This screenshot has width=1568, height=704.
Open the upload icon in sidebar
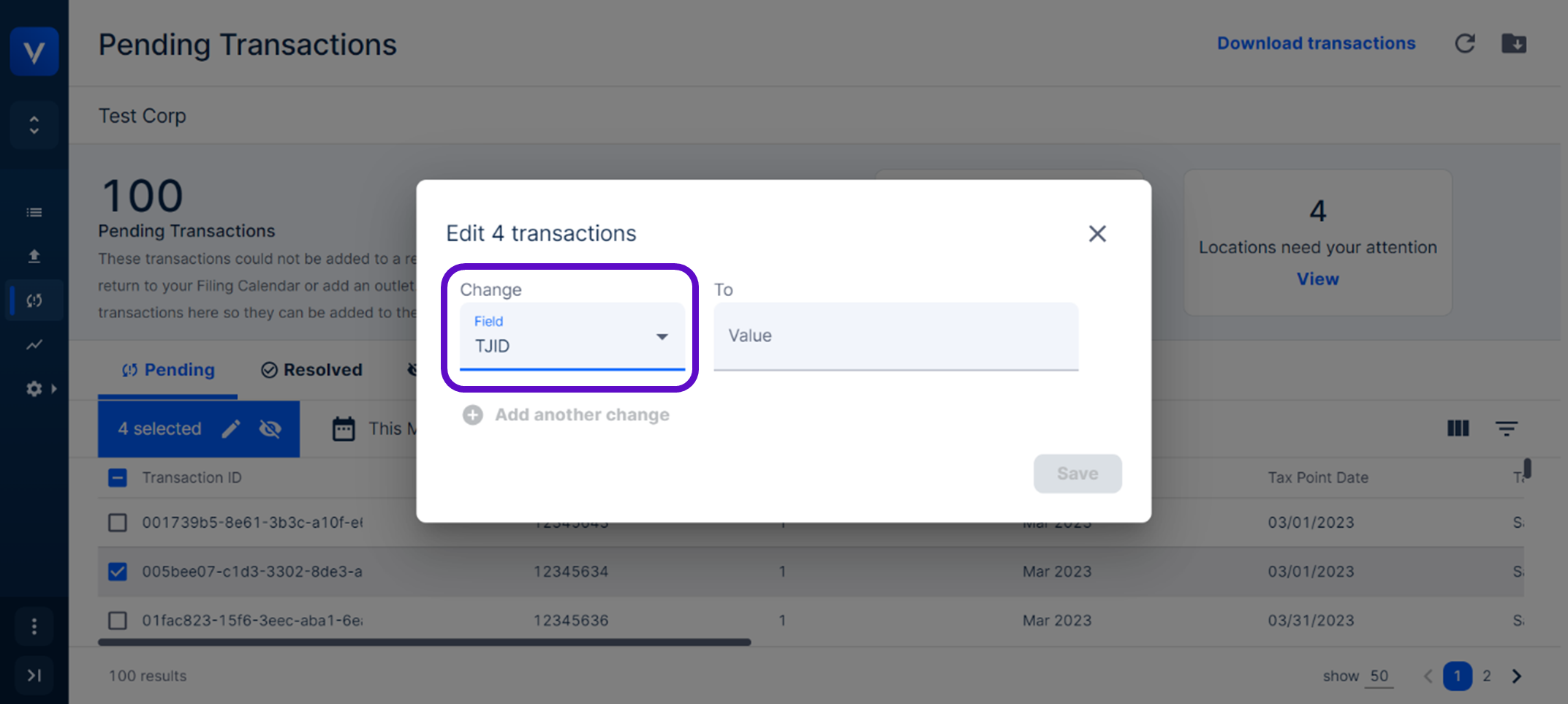pos(34,257)
